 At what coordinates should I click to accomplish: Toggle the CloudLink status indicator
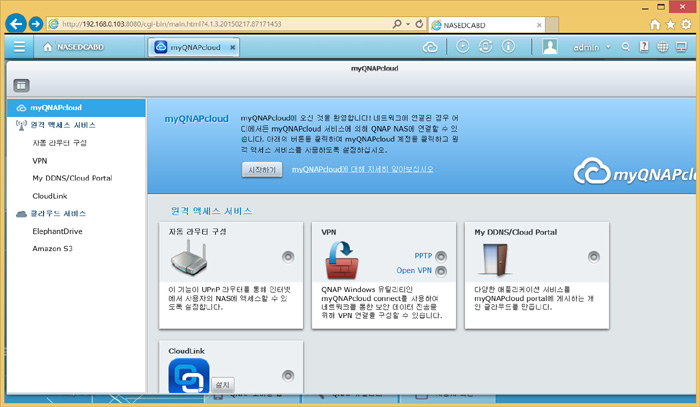pos(288,376)
